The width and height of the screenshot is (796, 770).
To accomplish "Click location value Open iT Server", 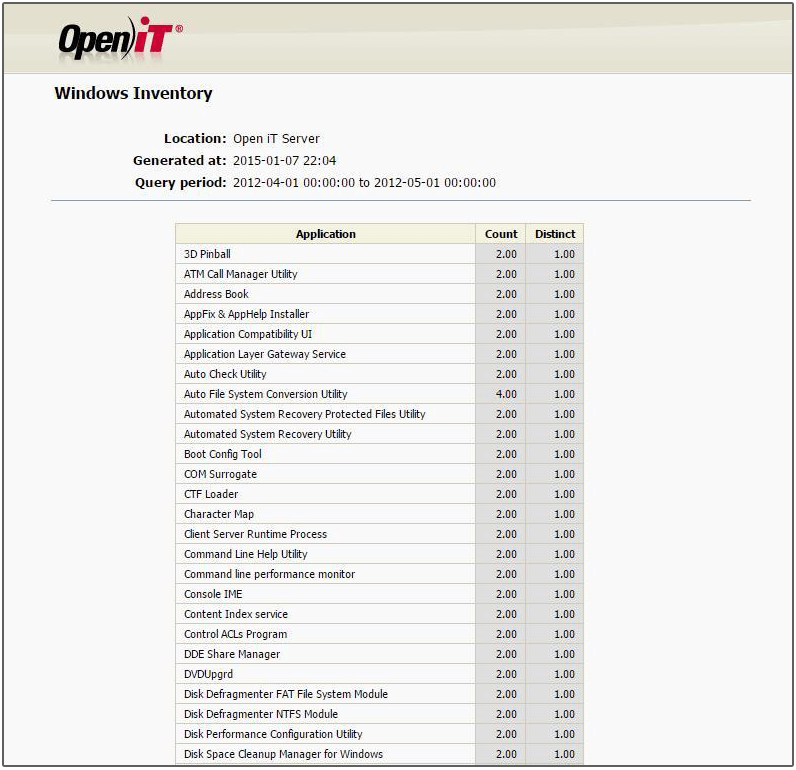I will [x=276, y=139].
